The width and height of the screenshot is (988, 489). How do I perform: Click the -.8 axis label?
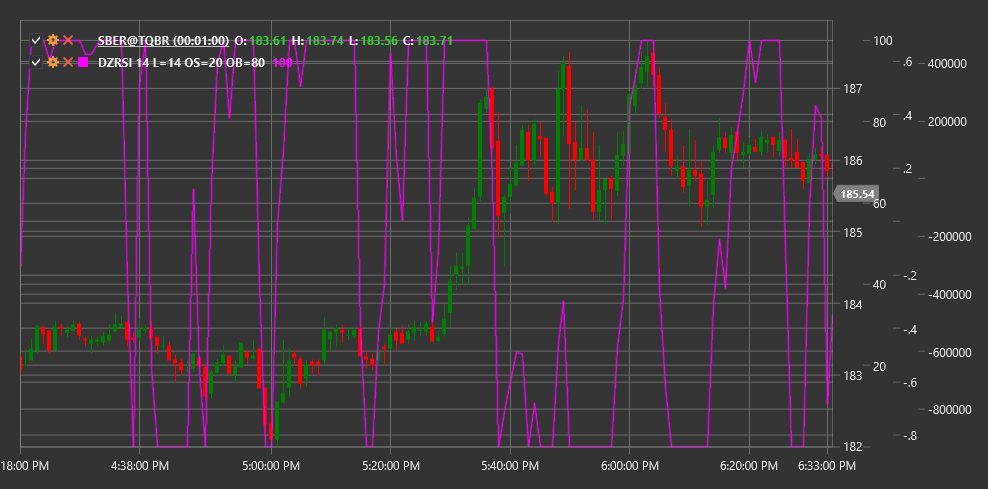point(908,436)
